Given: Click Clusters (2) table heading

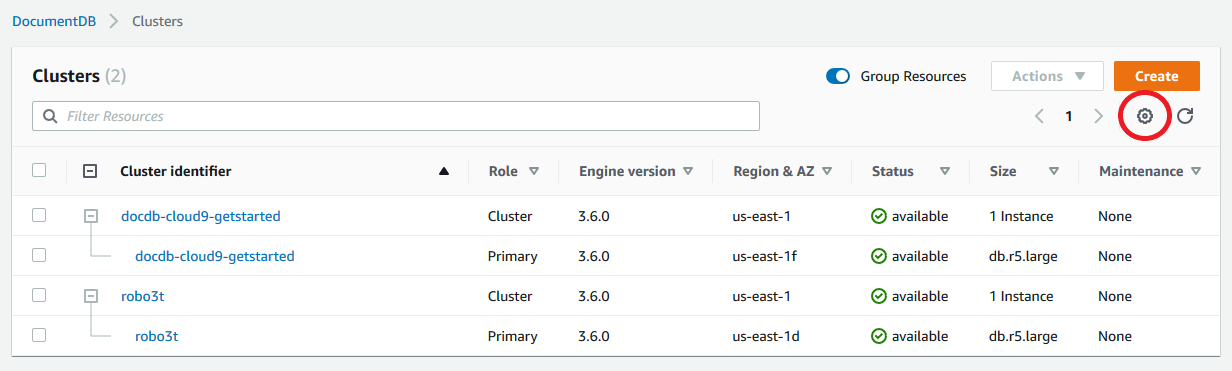Looking at the screenshot, I should tap(79, 76).
